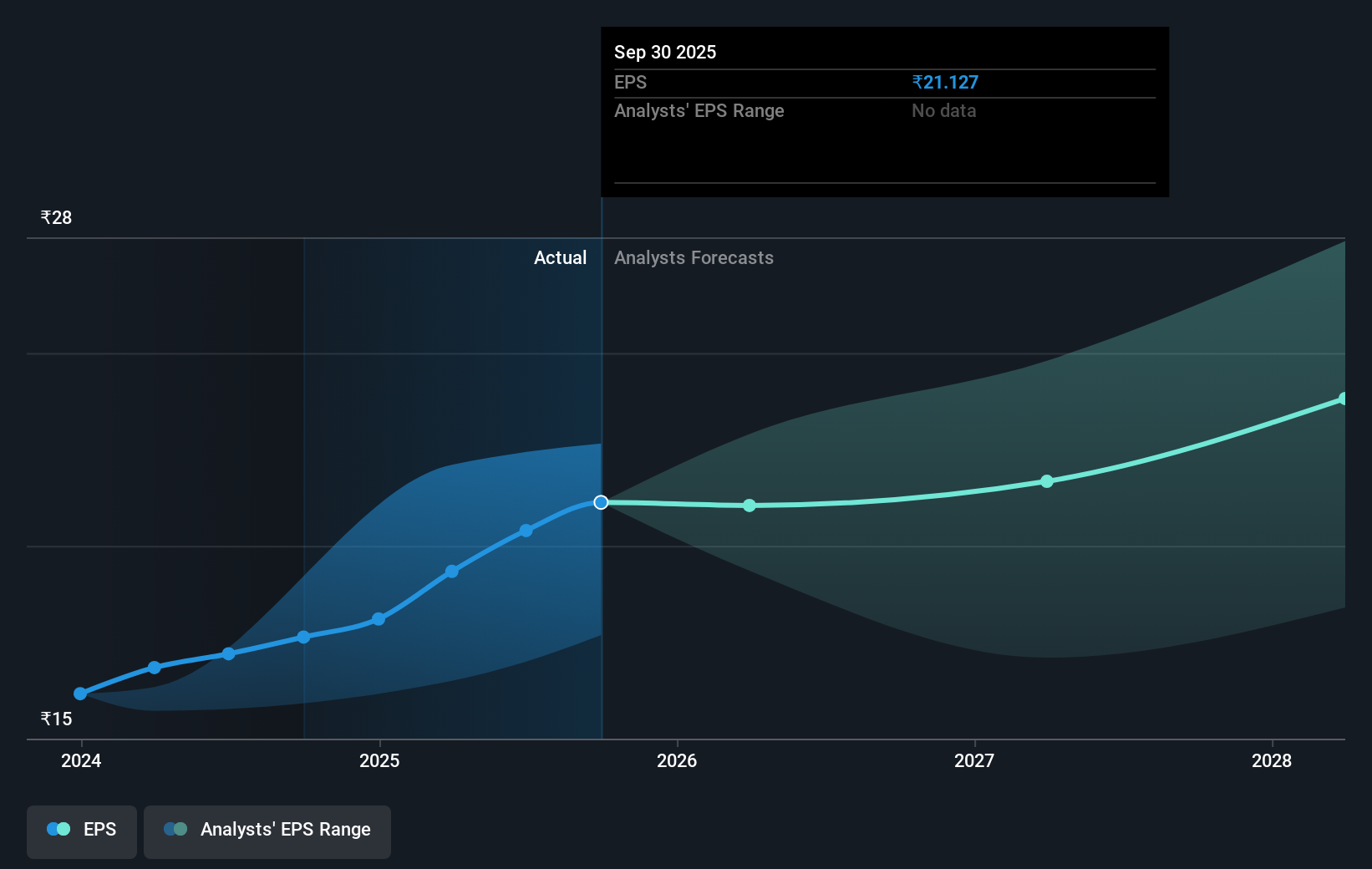Click the 2024 EPS data point on the blue line
The image size is (1372, 869).
pos(80,694)
